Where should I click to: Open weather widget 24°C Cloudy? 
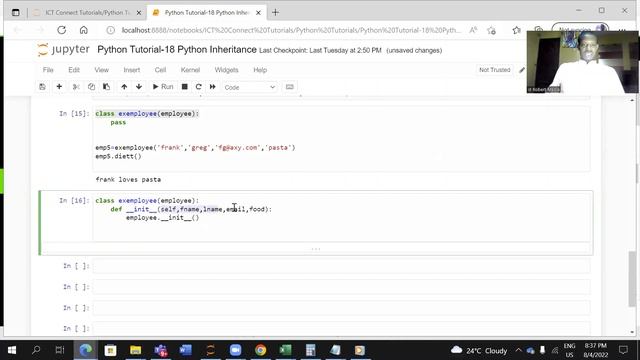tap(479, 350)
